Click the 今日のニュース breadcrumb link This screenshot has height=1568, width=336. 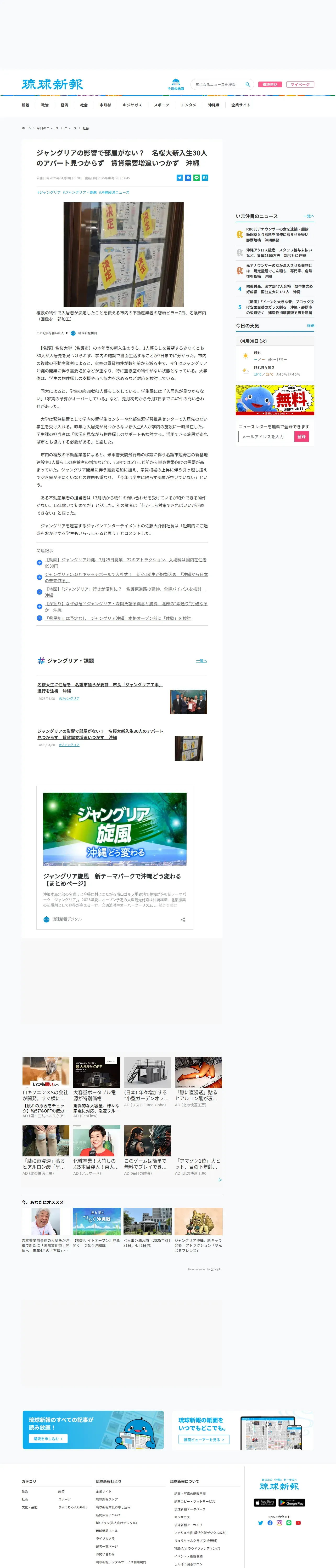tap(48, 128)
